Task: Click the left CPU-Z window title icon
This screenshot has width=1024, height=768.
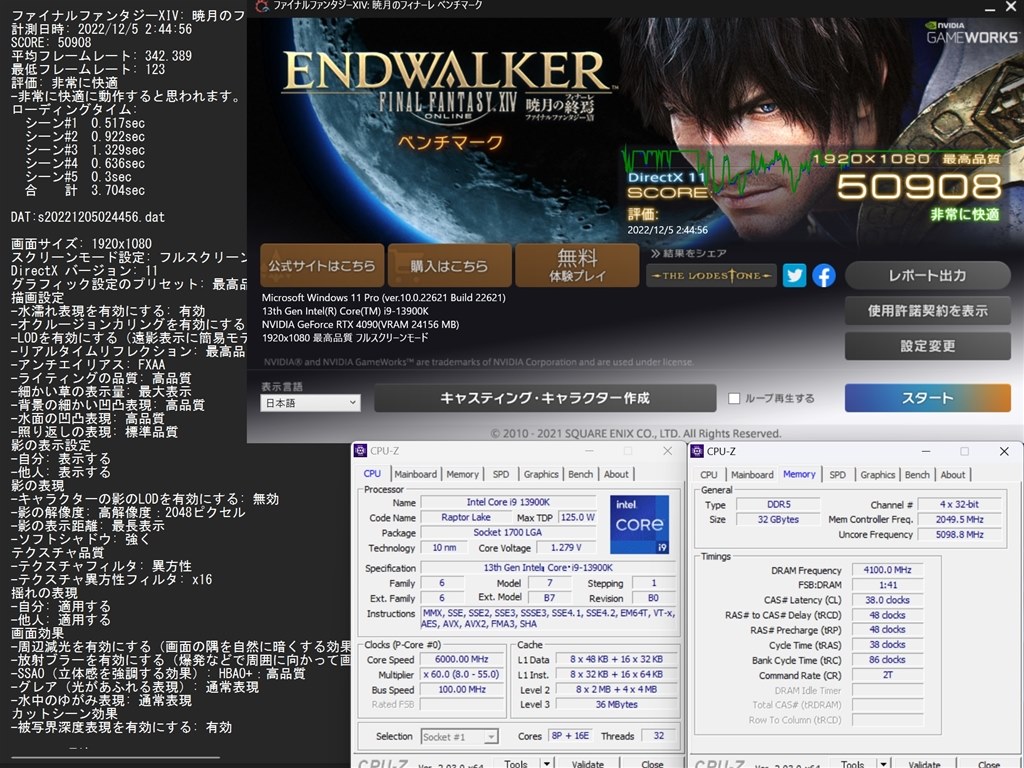Action: click(x=360, y=451)
